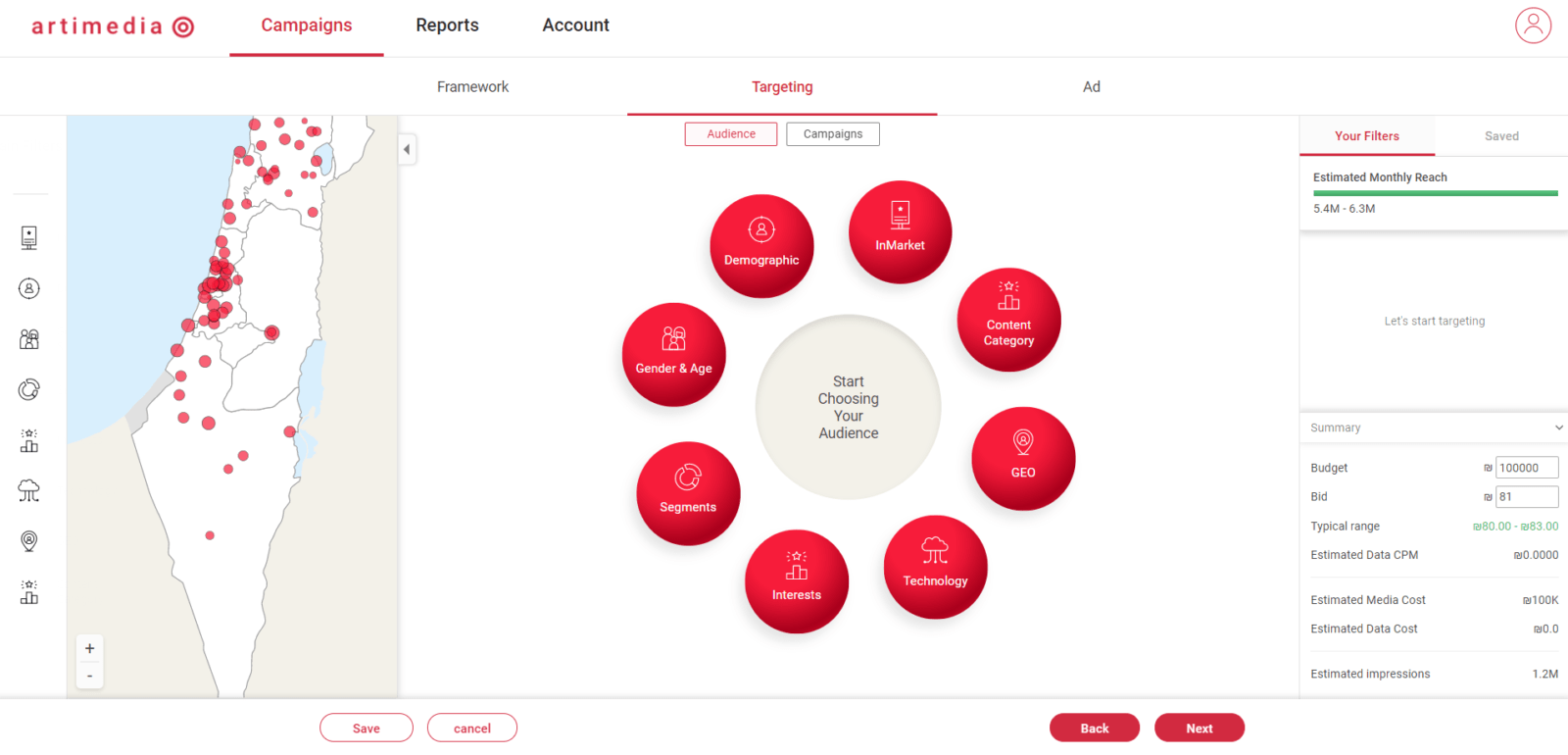Click the Back button

1095,729
